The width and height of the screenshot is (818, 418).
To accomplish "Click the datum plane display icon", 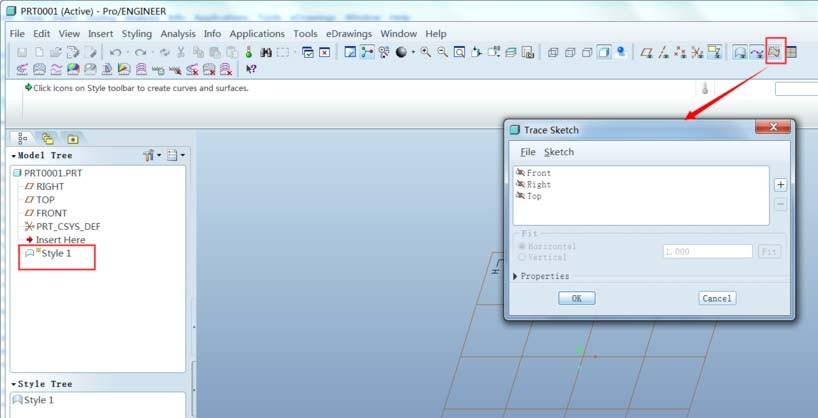I will [647, 52].
